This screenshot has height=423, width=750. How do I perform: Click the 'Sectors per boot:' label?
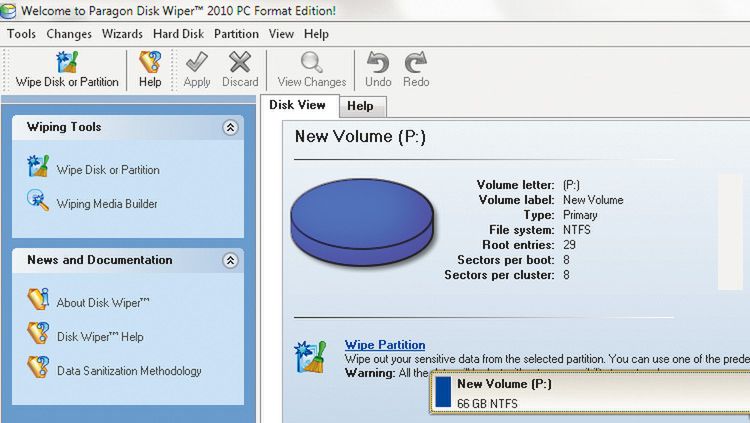506,260
